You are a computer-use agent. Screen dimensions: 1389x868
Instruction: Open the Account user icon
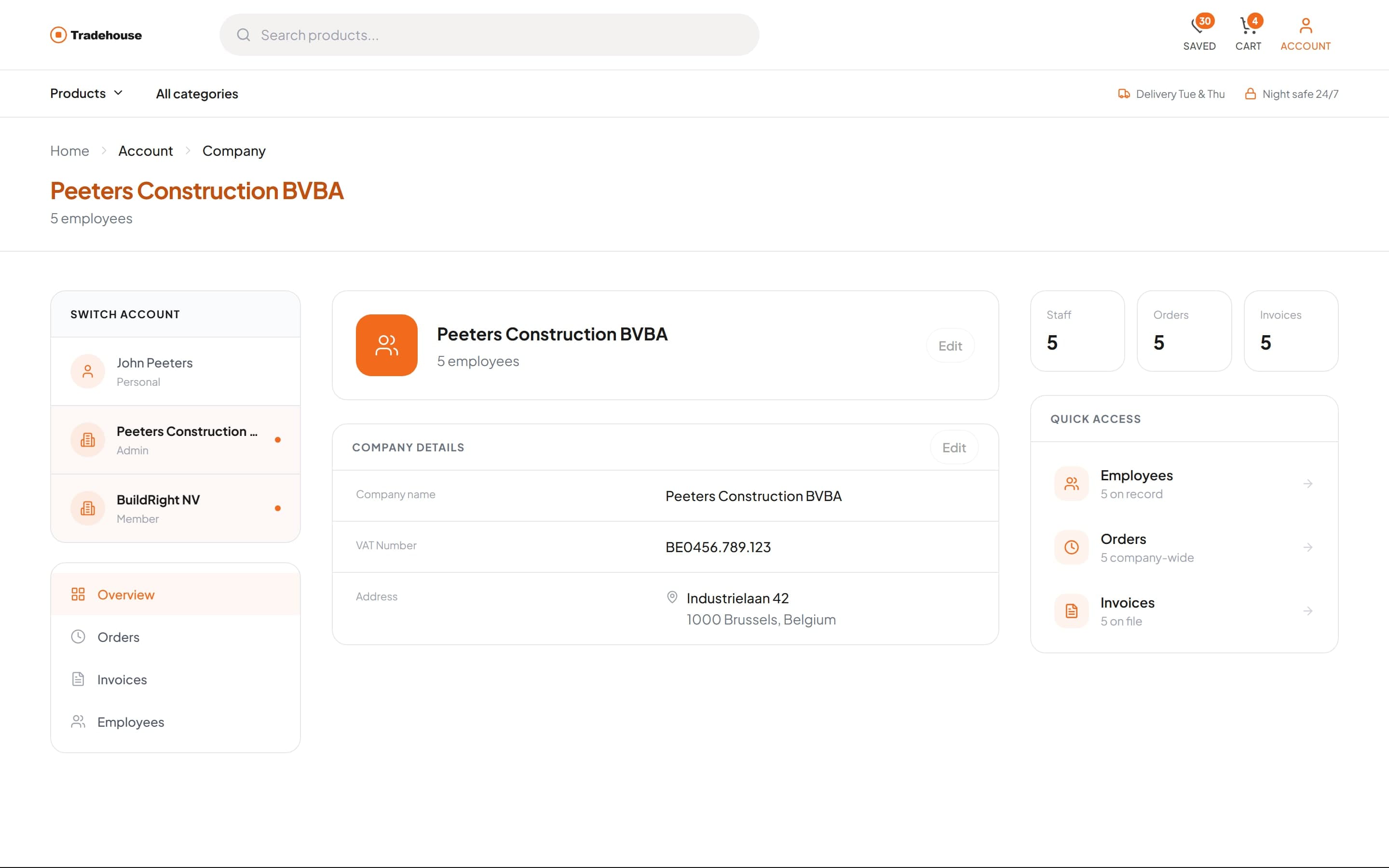coord(1306,25)
